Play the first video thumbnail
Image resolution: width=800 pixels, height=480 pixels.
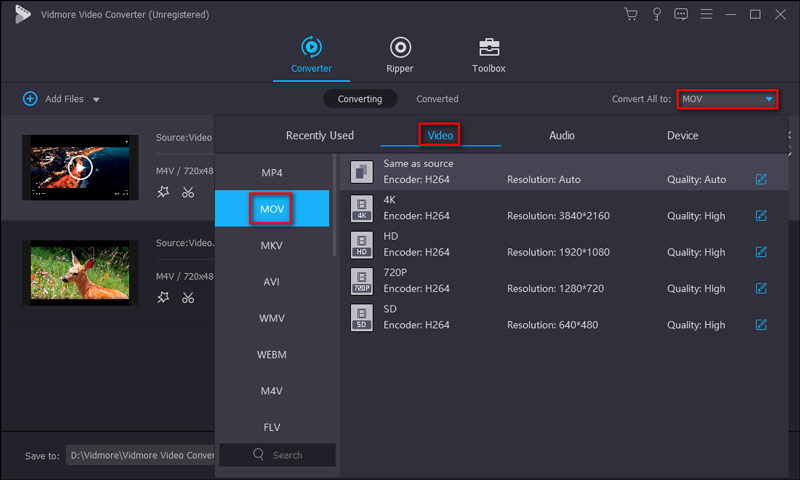tap(81, 167)
